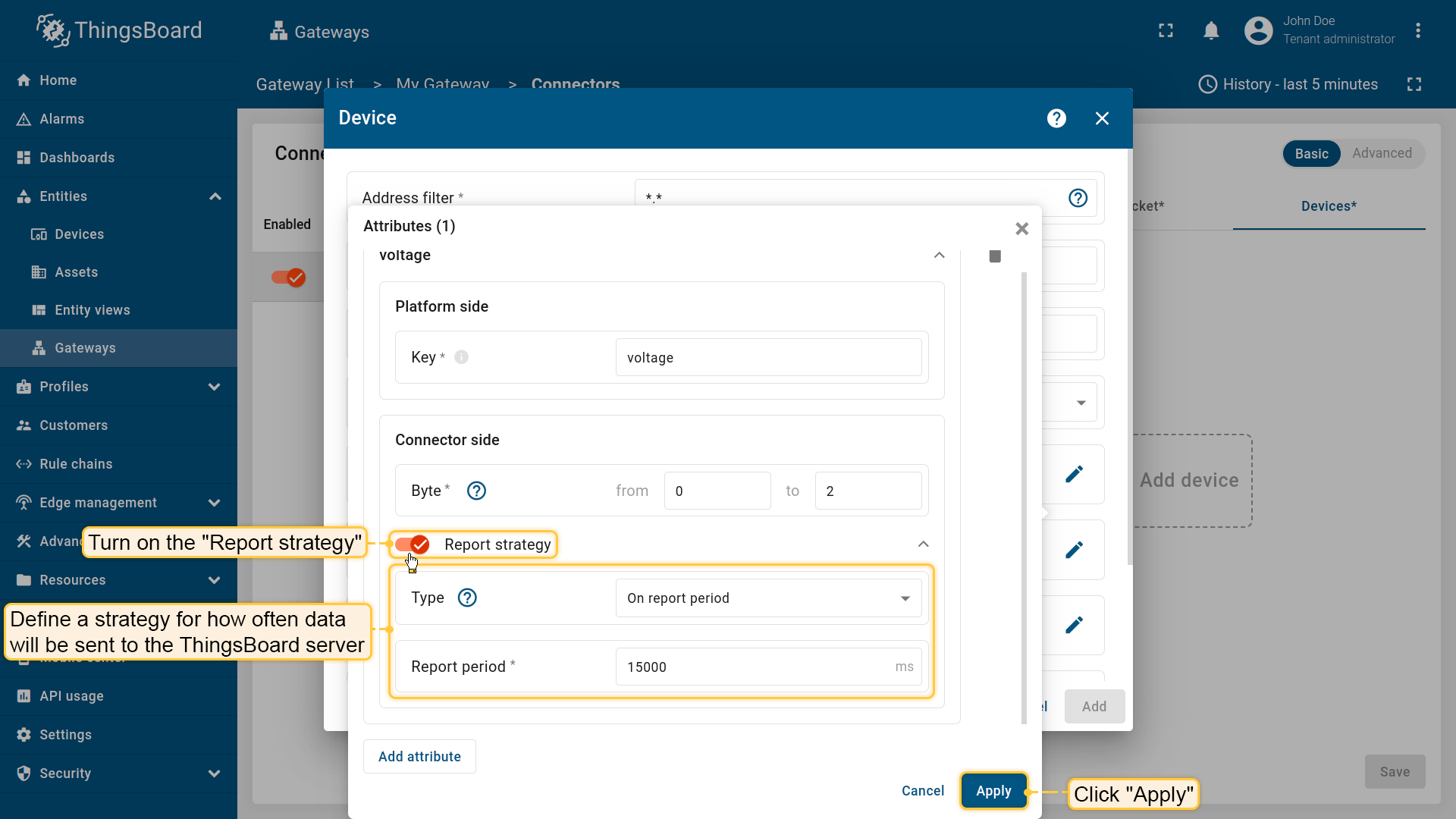Open the Devices tab
This screenshot has width=1456, height=819.
click(x=1329, y=206)
